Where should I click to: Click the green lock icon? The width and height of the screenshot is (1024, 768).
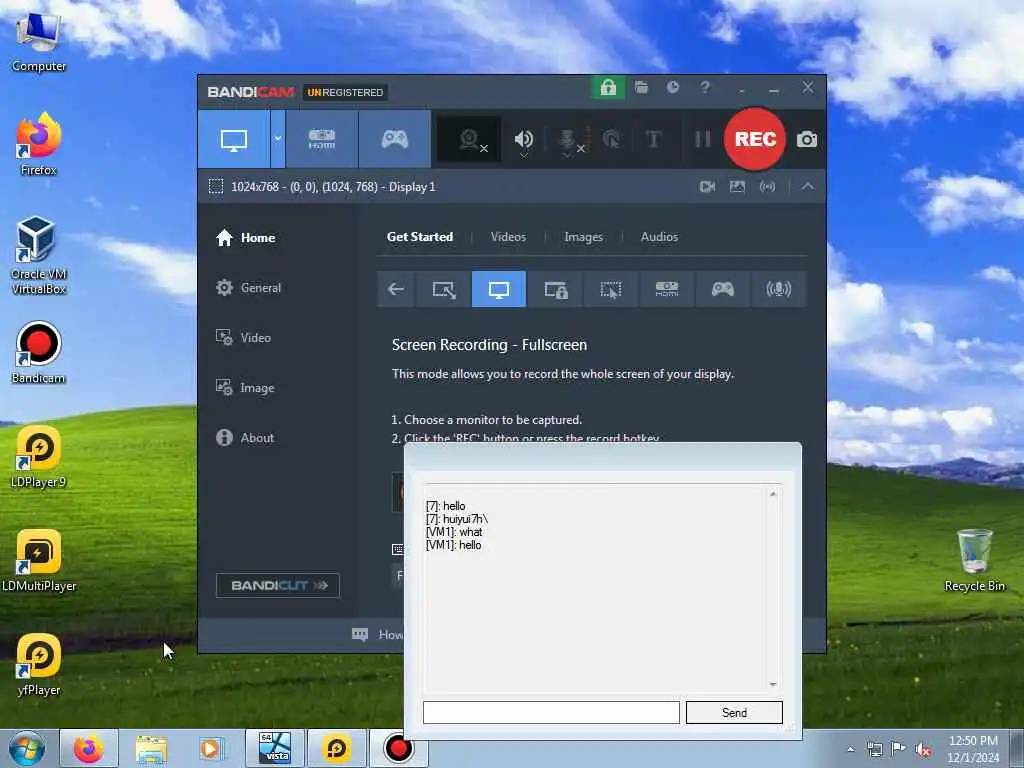[608, 88]
